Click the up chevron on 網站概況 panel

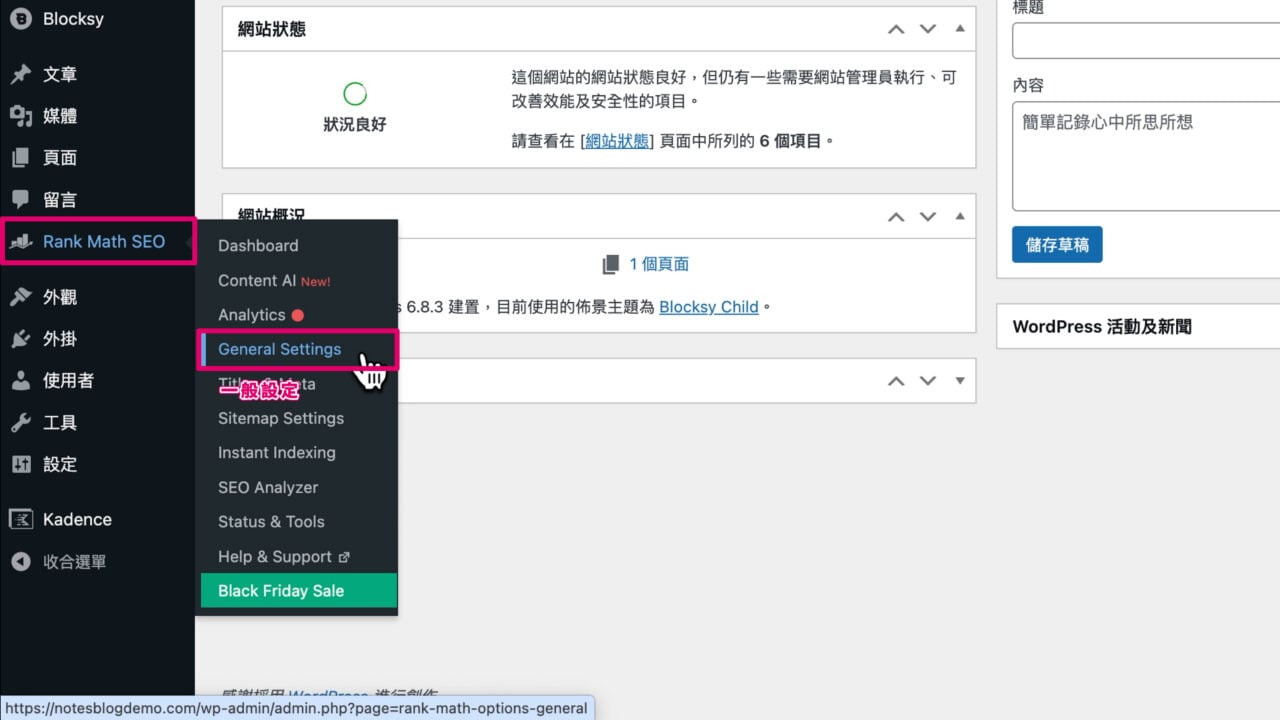click(x=896, y=215)
